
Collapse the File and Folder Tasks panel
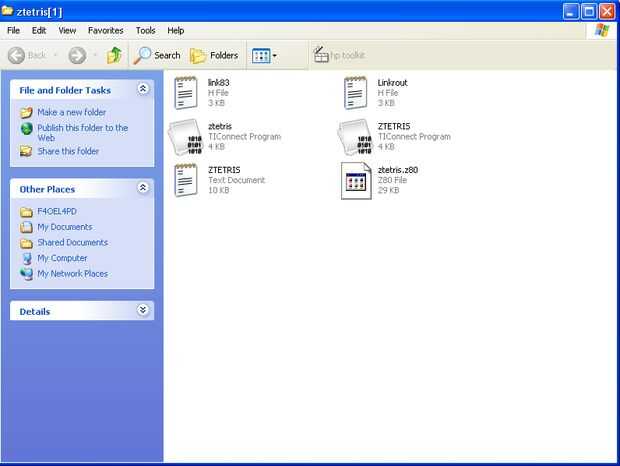143,89
